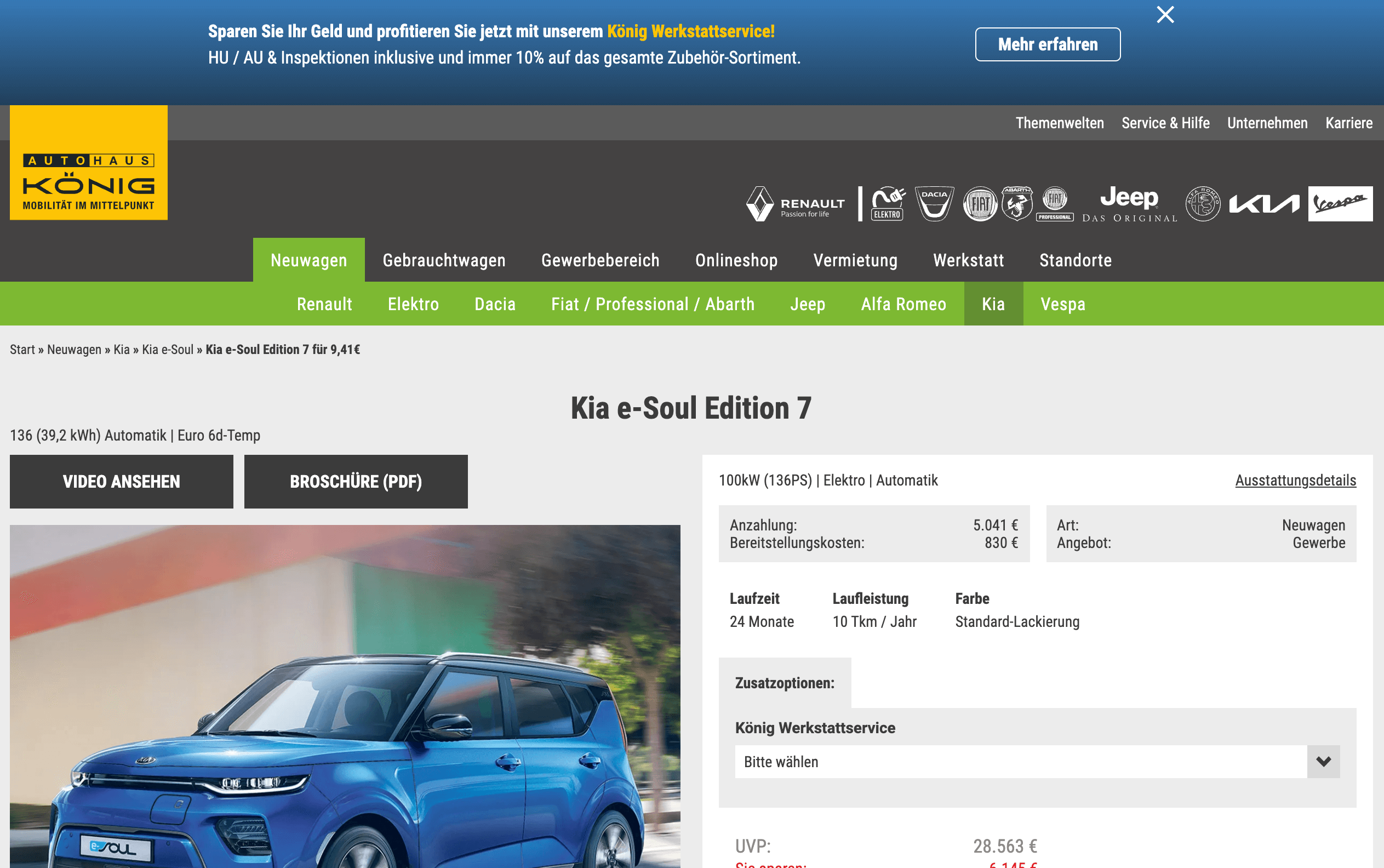Click the Start breadcrumb link
Image resolution: width=1384 pixels, height=868 pixels.
pyautogui.click(x=22, y=350)
